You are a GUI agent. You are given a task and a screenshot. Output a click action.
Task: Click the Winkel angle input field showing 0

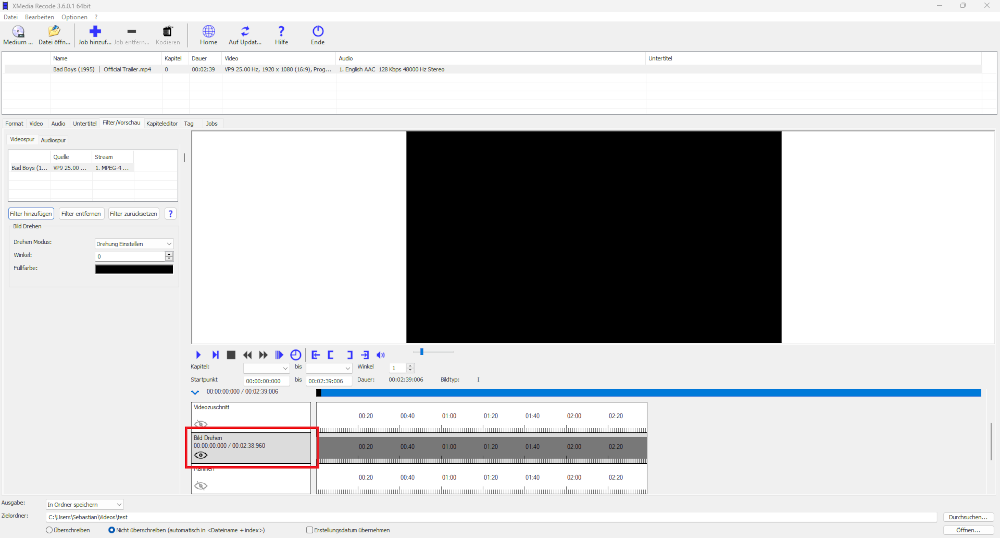click(130, 256)
